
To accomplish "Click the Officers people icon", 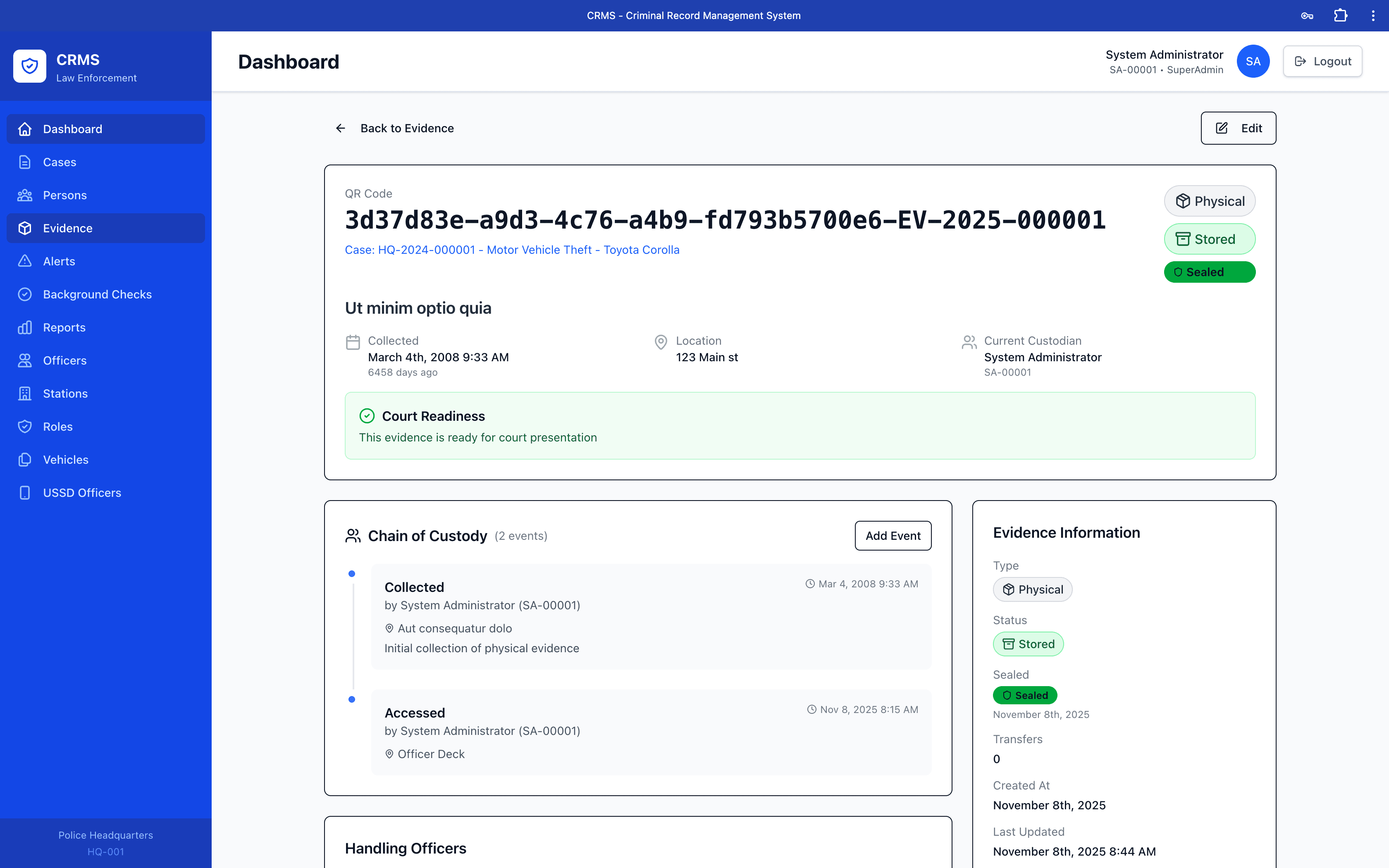I will [25, 360].
